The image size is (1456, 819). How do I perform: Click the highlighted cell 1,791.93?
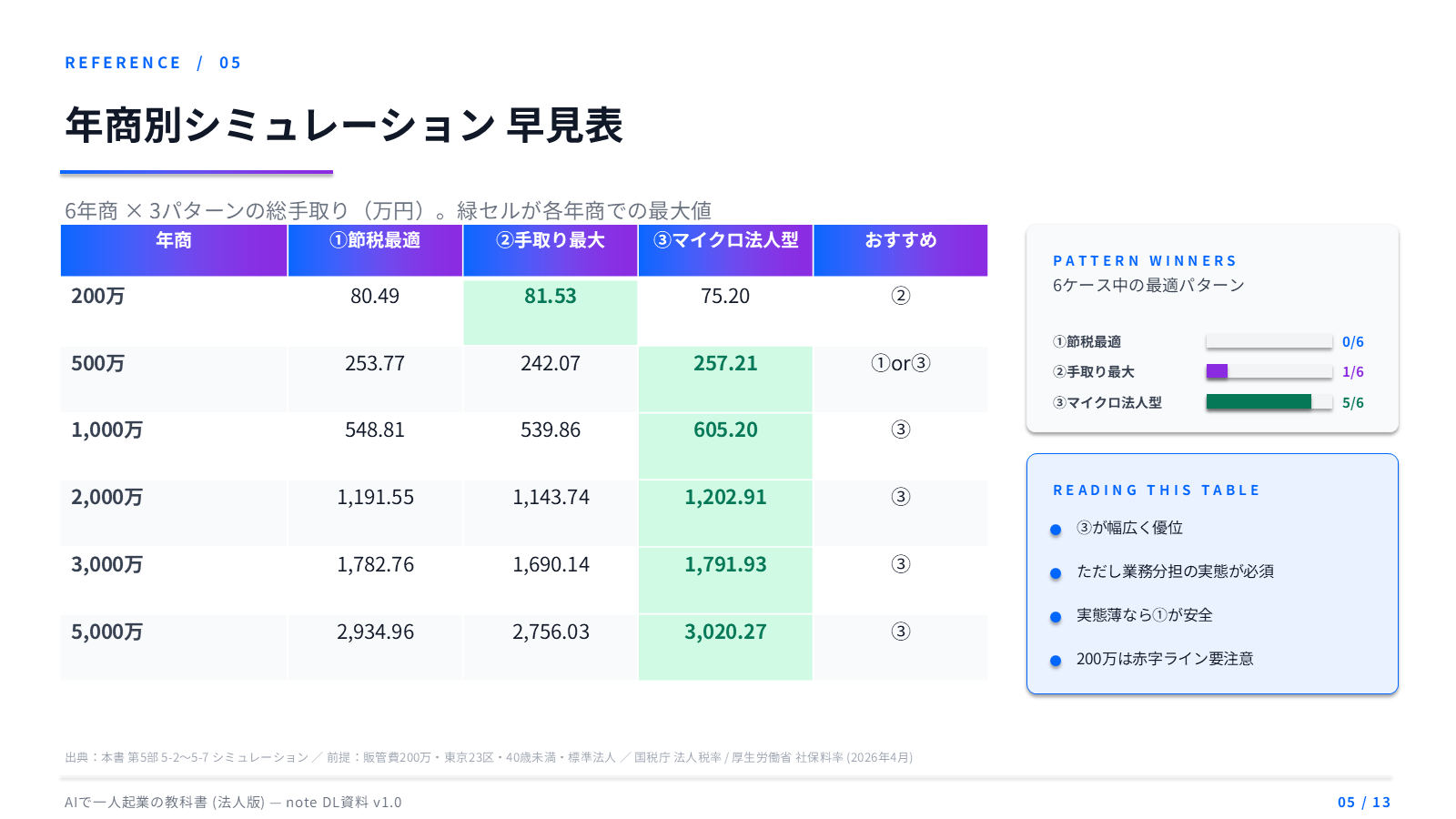point(725,581)
